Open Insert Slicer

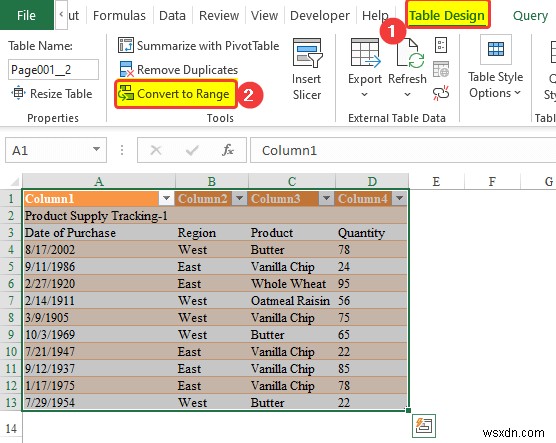click(307, 70)
